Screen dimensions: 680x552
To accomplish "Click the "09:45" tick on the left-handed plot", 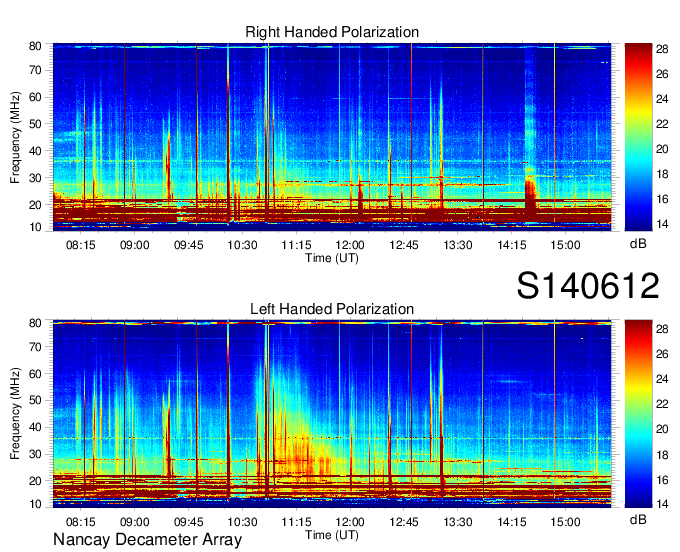I will click(x=189, y=522).
